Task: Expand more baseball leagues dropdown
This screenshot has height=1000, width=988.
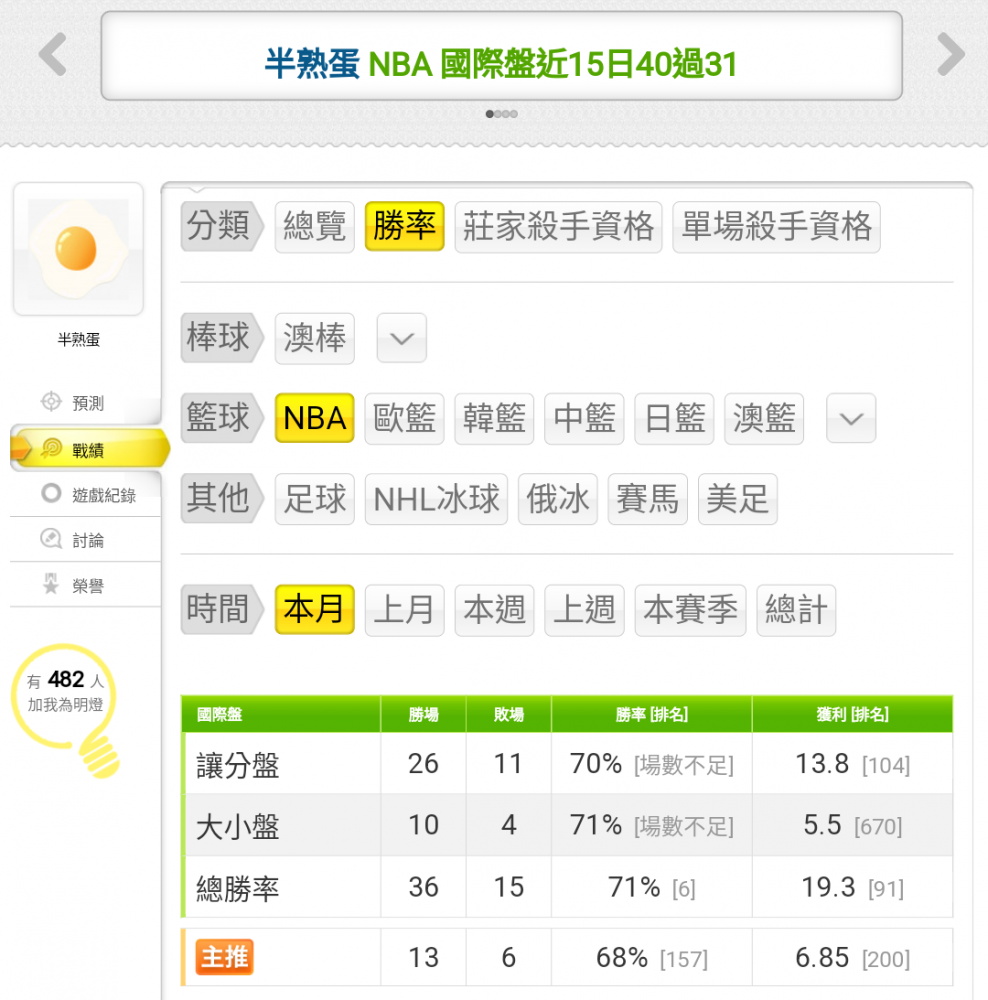Action: coord(402,338)
